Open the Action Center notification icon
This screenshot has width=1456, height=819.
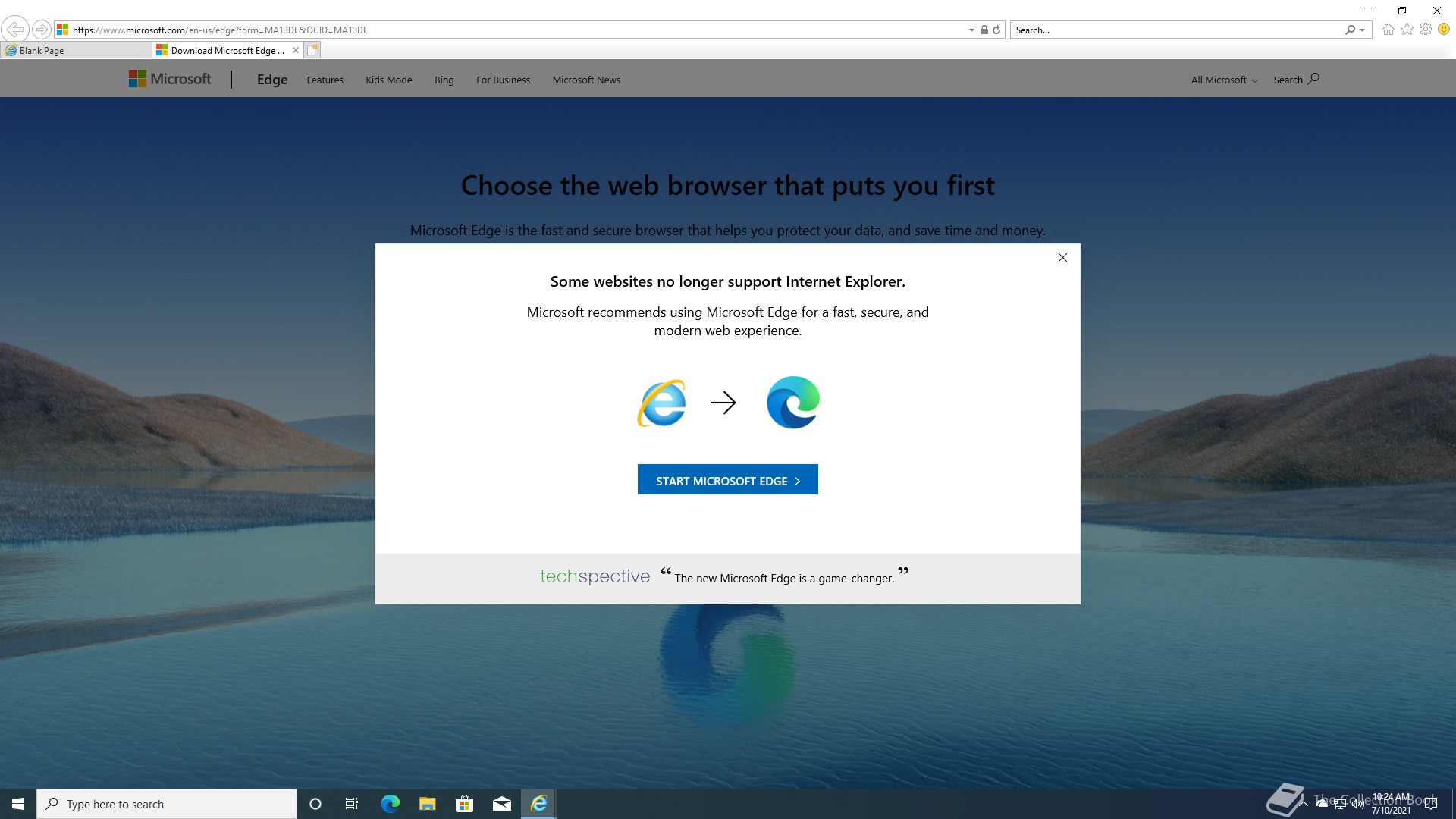pyautogui.click(x=1431, y=804)
